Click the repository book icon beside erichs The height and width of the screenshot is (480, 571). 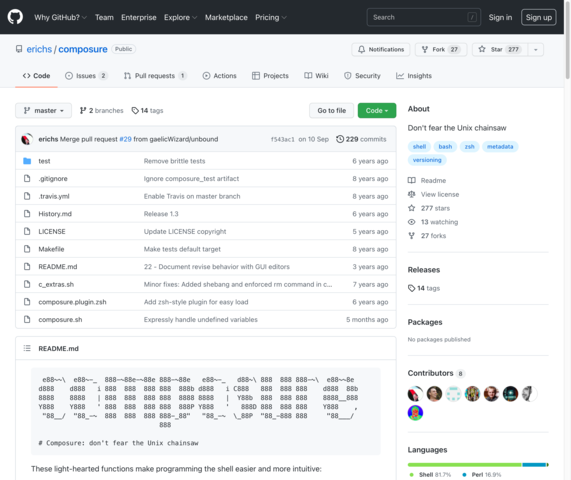click(19, 49)
